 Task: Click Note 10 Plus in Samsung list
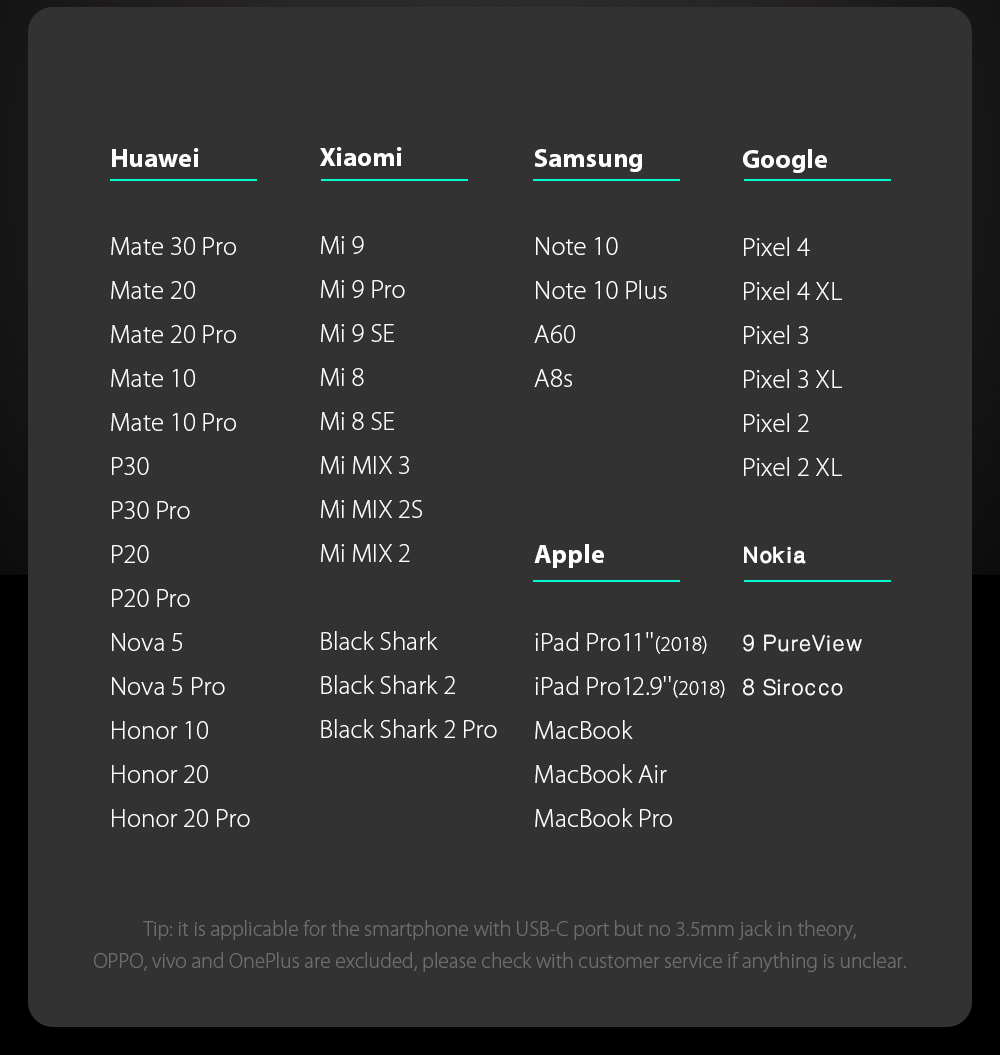coord(601,291)
